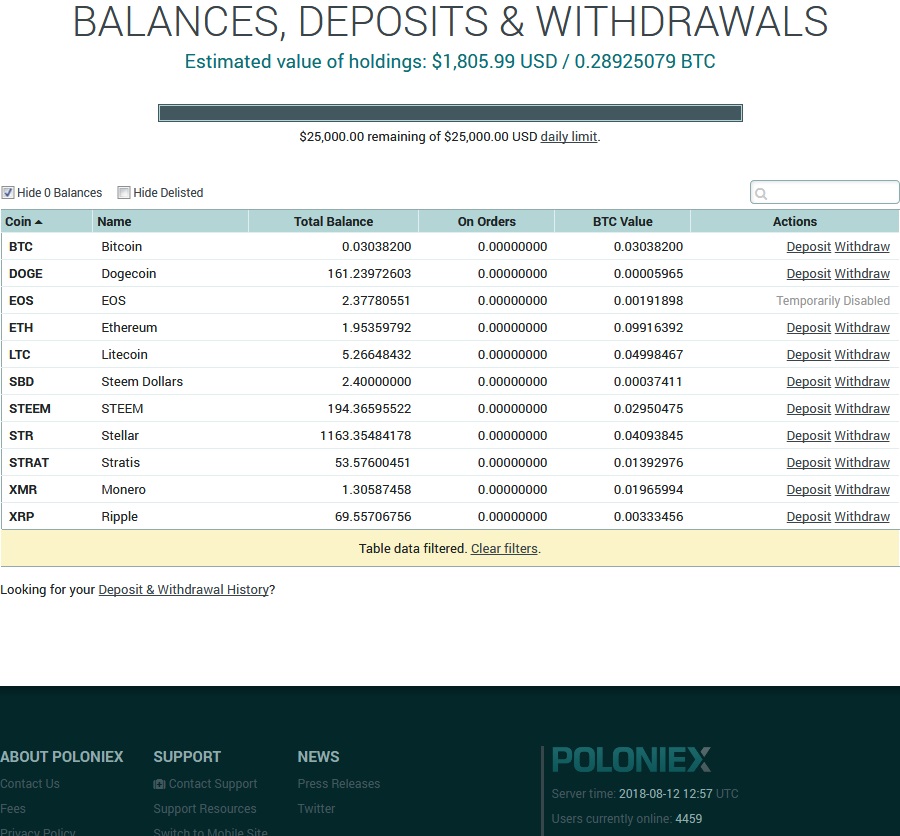900x836 pixels.
Task: Click Withdraw for Ethereum
Action: pyautogui.click(x=862, y=328)
